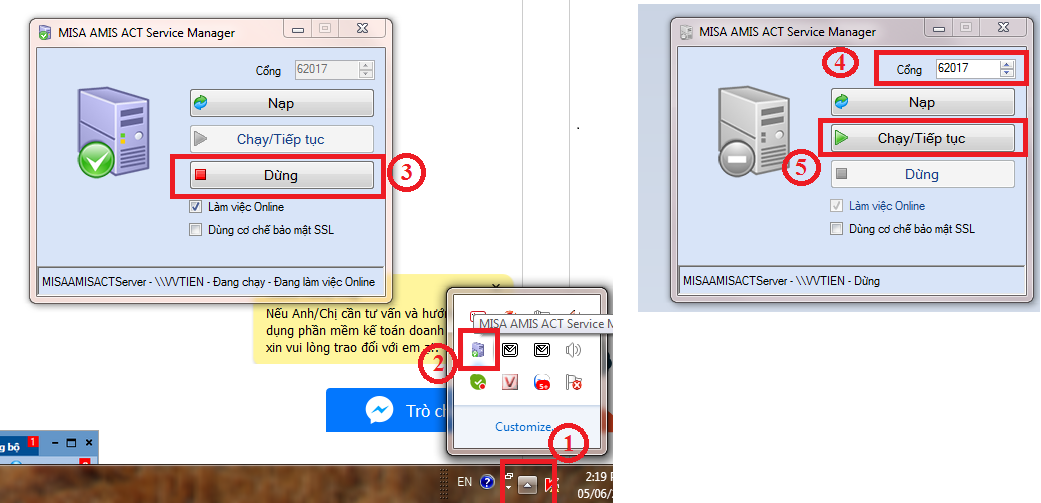Click the red stop square icon on Dừng
The height and width of the screenshot is (503, 1041).
tap(200, 175)
